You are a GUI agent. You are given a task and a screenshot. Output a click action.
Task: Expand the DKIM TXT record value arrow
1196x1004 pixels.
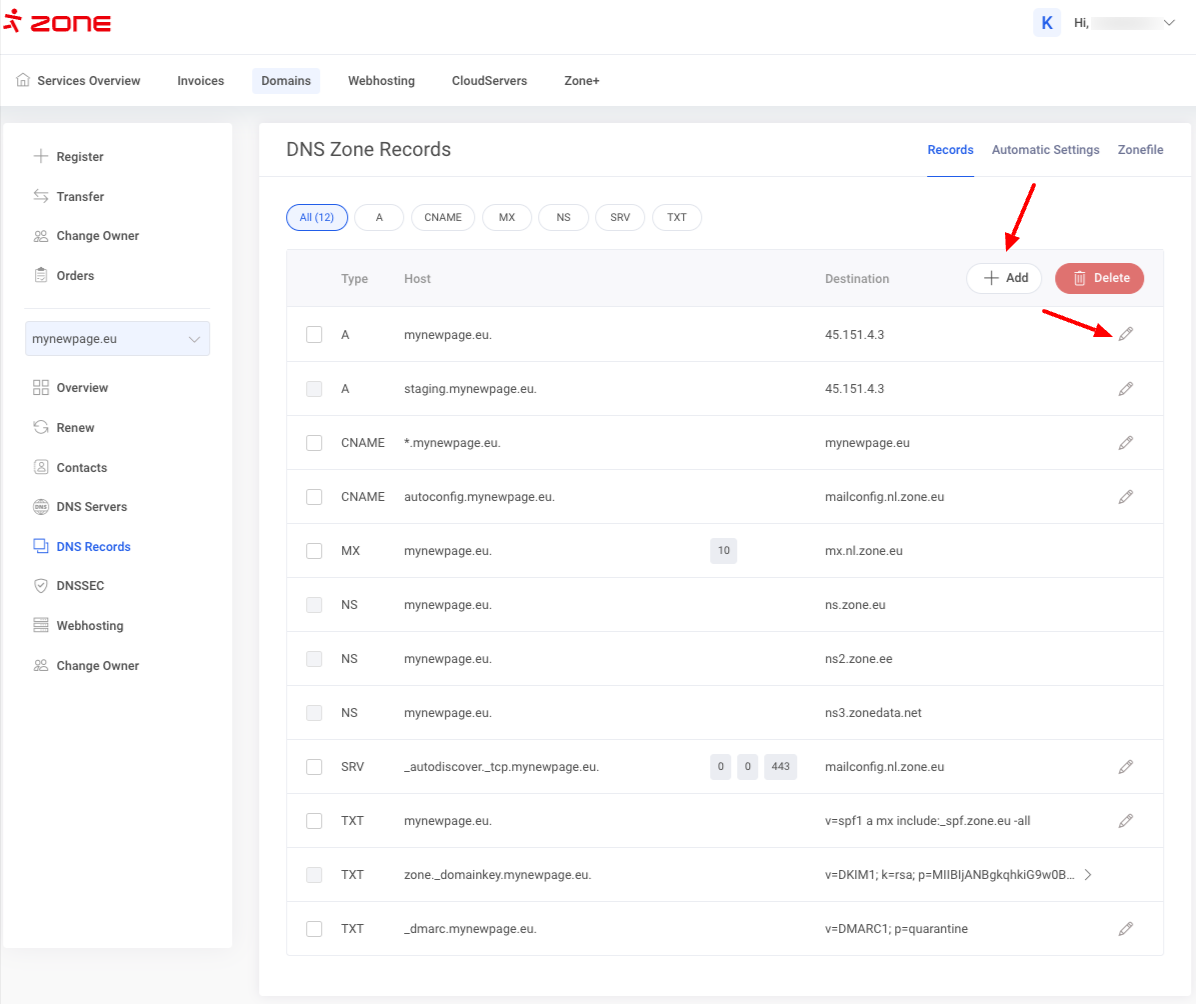click(x=1088, y=874)
